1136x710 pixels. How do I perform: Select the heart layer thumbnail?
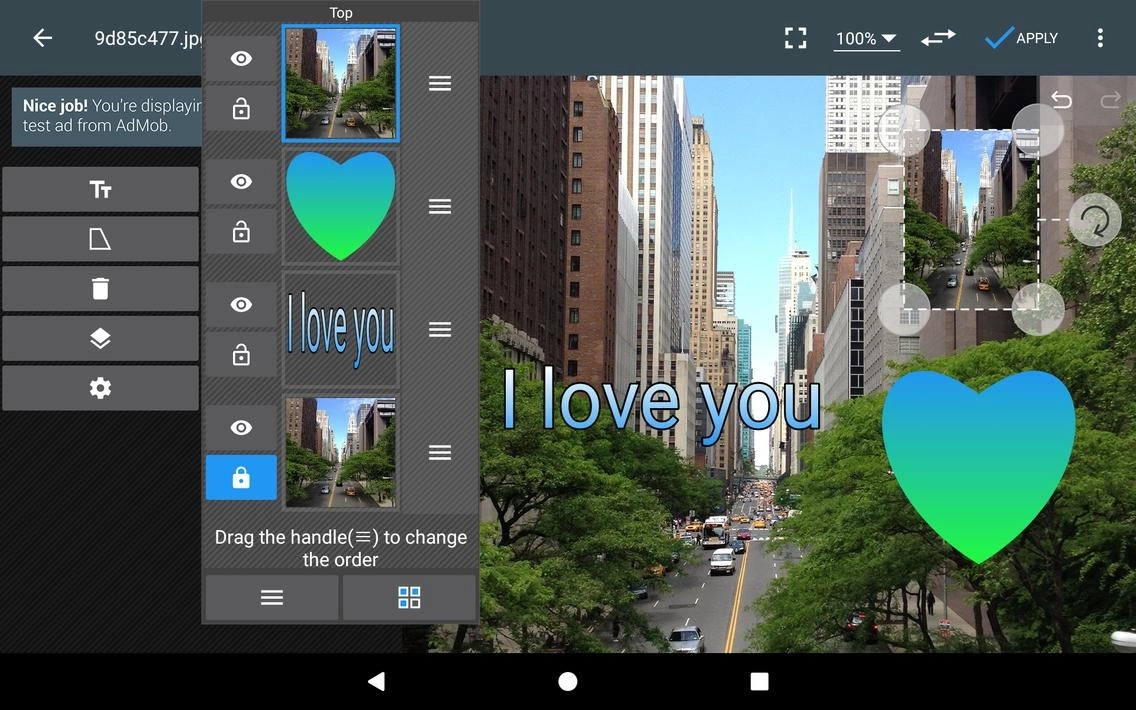pyautogui.click(x=340, y=206)
